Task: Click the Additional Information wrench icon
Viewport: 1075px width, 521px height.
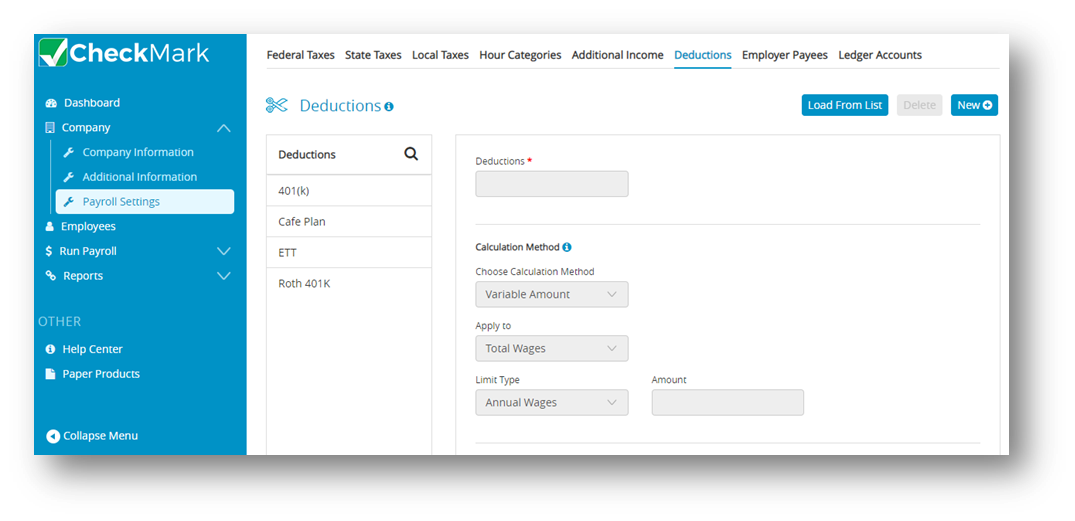Action: (x=68, y=177)
